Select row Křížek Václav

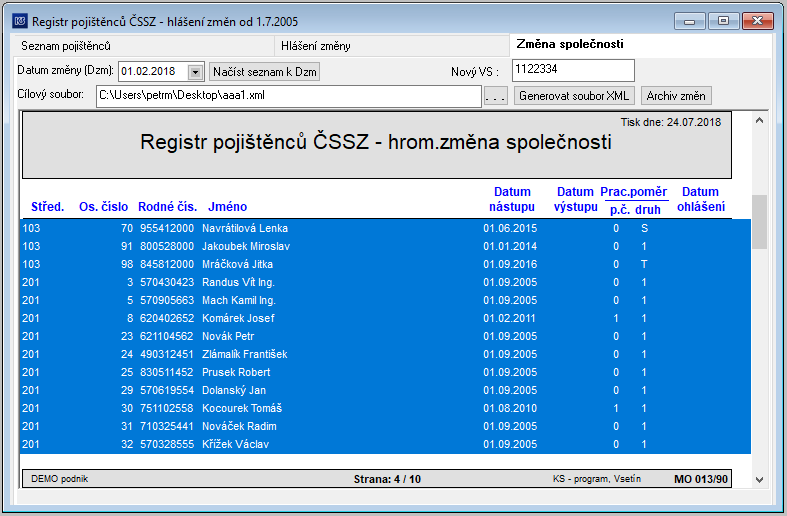click(x=385, y=445)
